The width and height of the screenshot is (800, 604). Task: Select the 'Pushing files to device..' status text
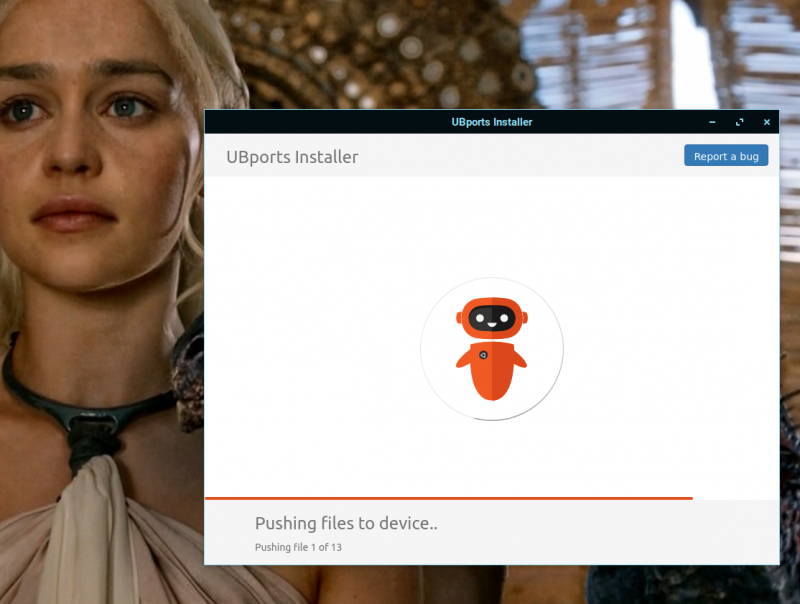click(x=346, y=523)
